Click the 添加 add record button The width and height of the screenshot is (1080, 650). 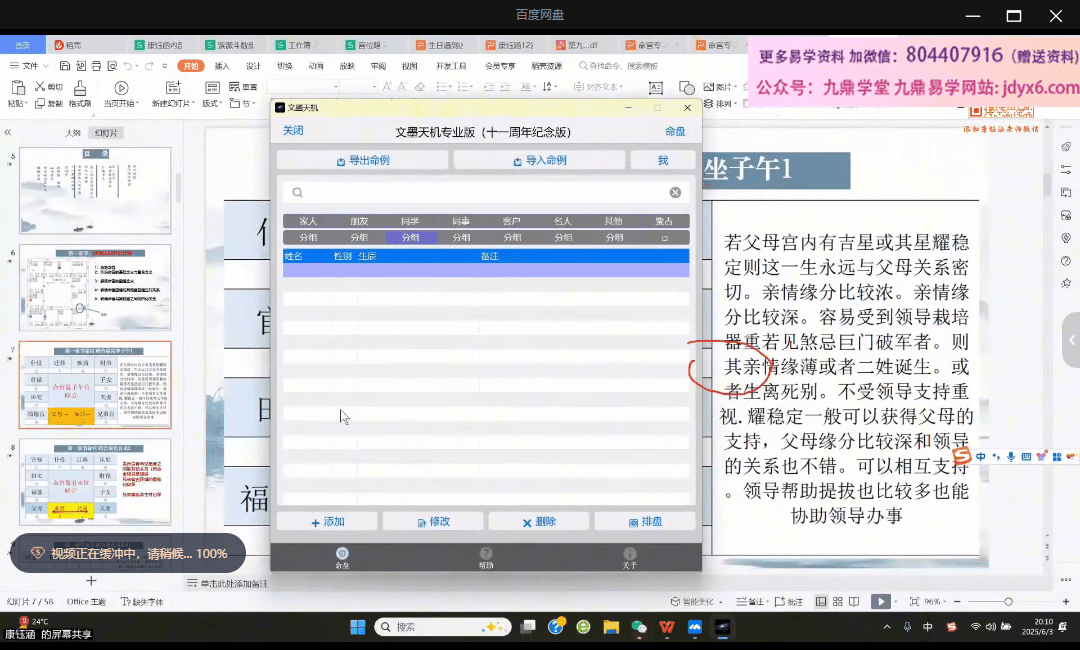[327, 522]
